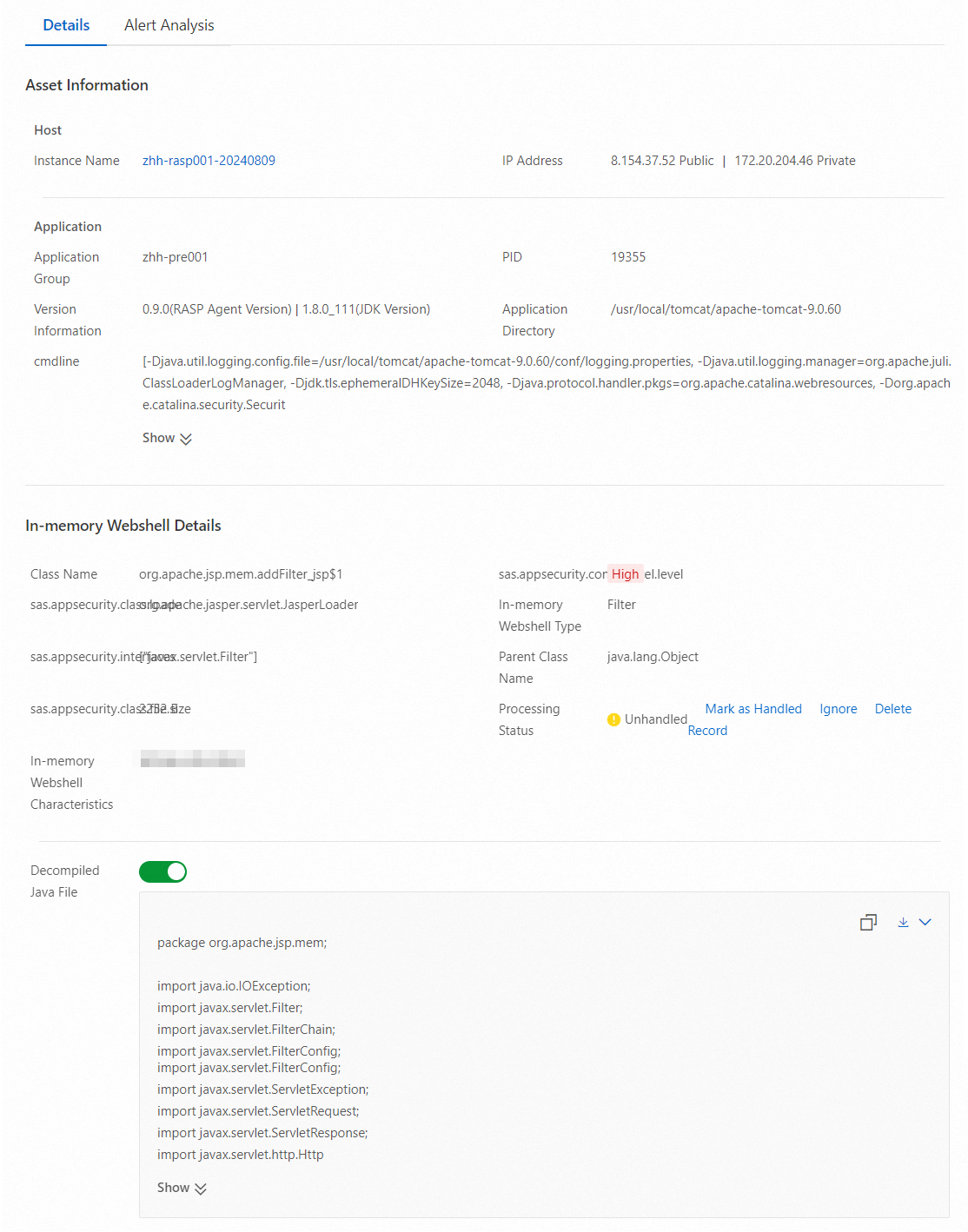
Task: Delete the webshell alert
Action: pyautogui.click(x=893, y=709)
